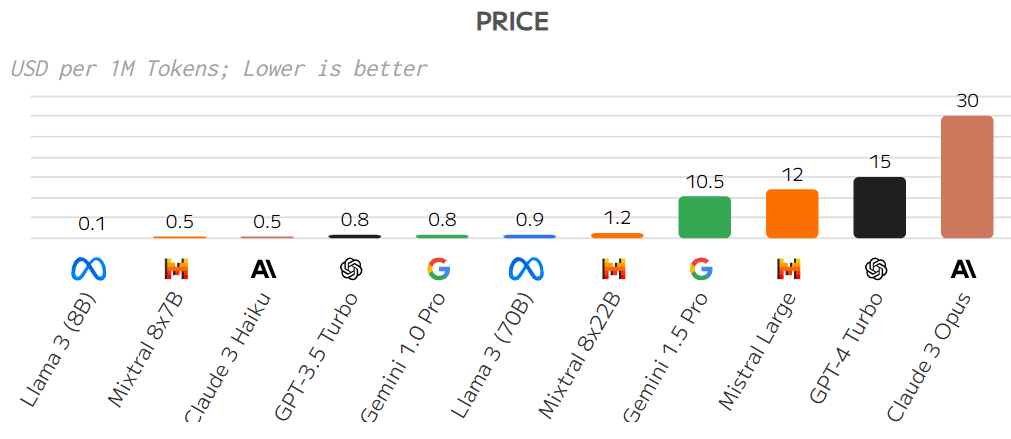This screenshot has height=439, width=1011.
Task: Click the tall Claude 3 Opus price bar
Action: point(967,177)
